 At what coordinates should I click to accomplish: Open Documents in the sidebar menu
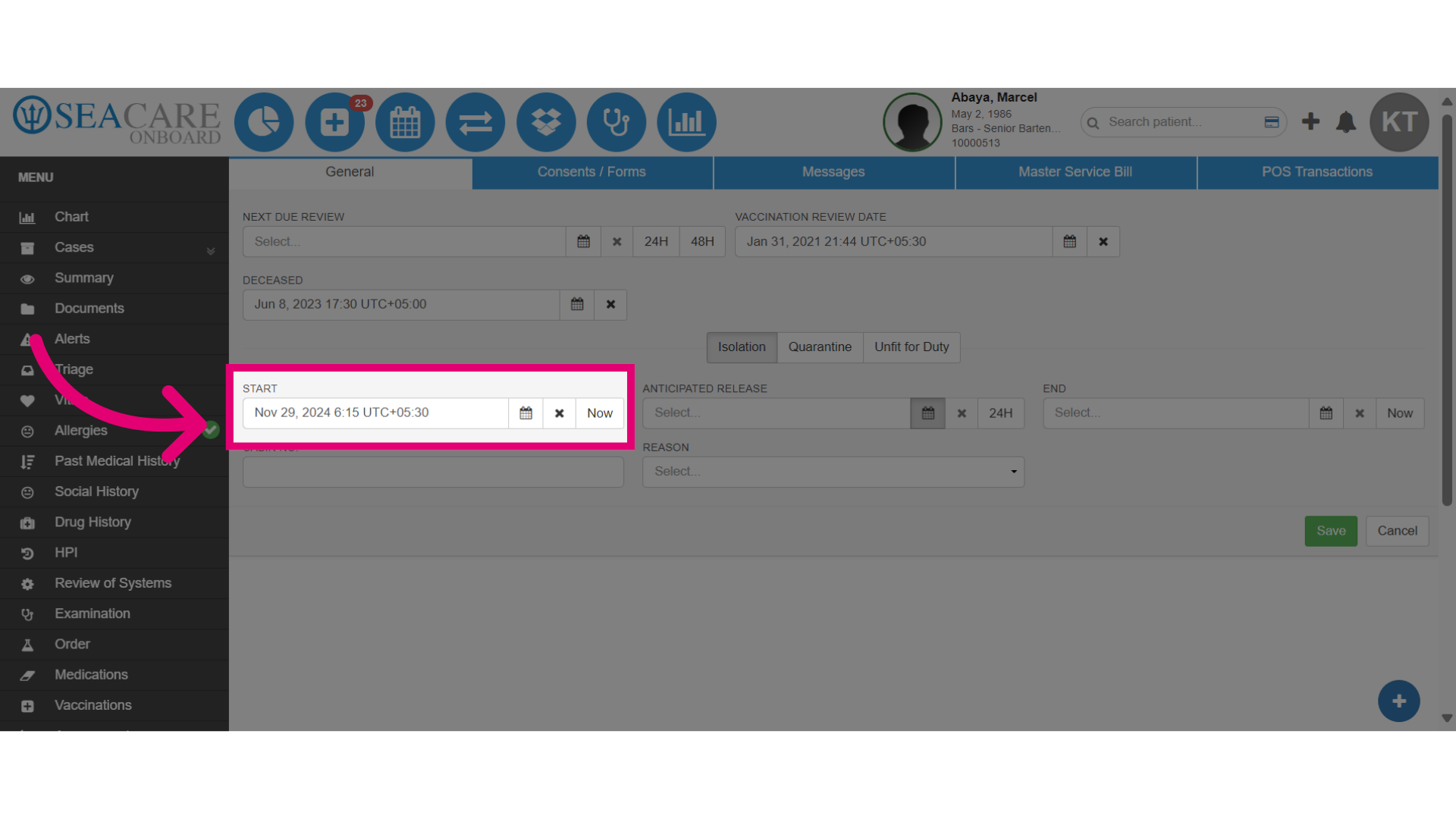coord(114,309)
